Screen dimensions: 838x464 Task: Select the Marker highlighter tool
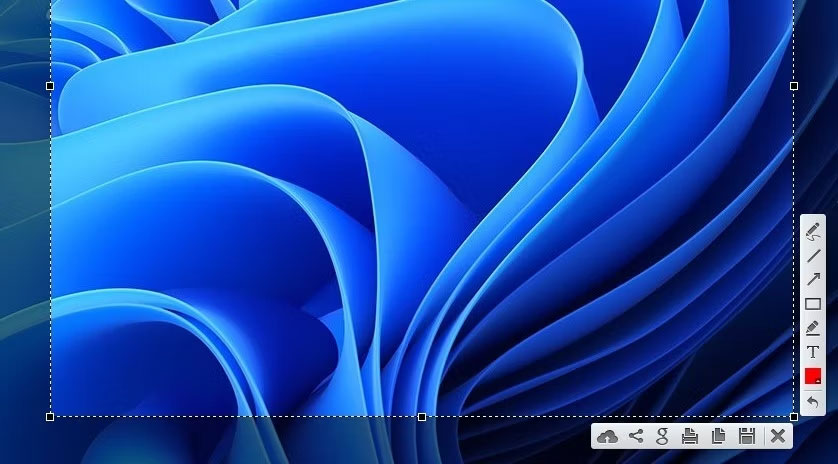[813, 328]
